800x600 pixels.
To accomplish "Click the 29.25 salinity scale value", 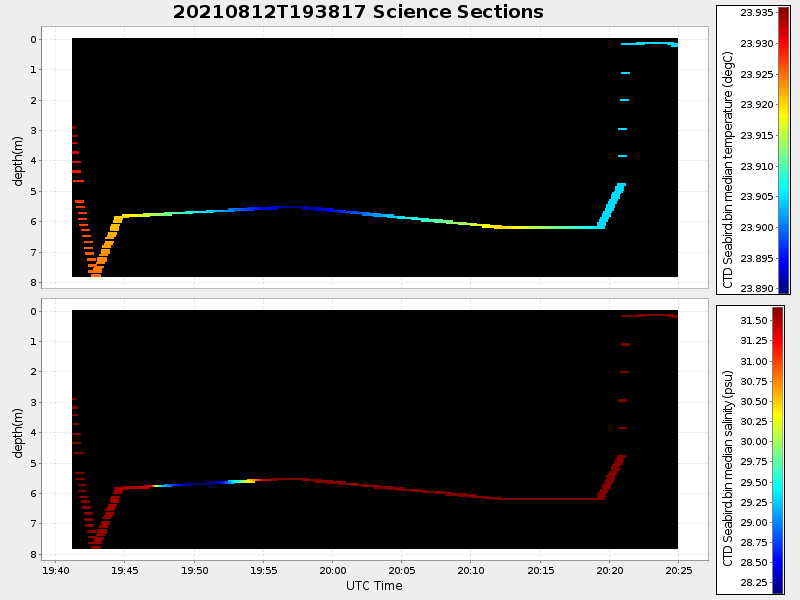I will (x=754, y=502).
